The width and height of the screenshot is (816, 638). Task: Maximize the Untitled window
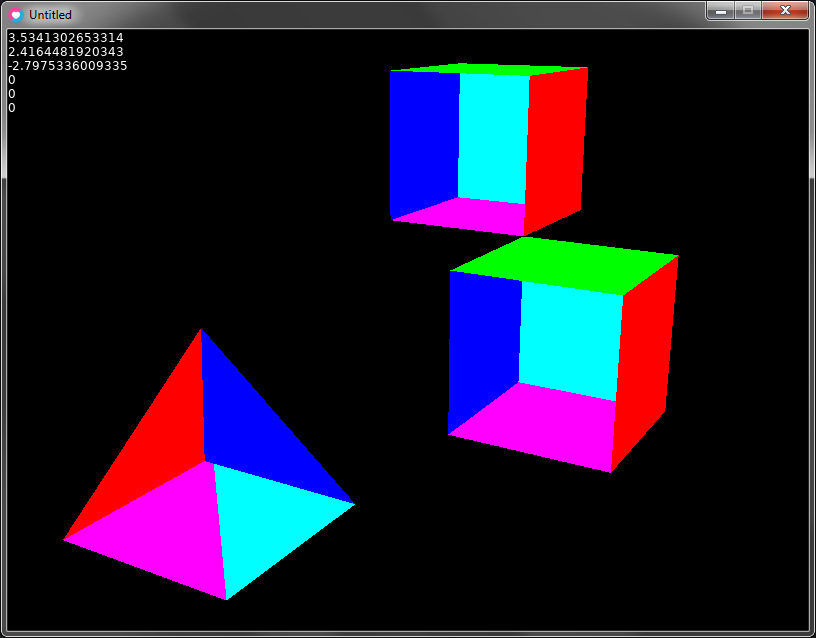point(748,10)
